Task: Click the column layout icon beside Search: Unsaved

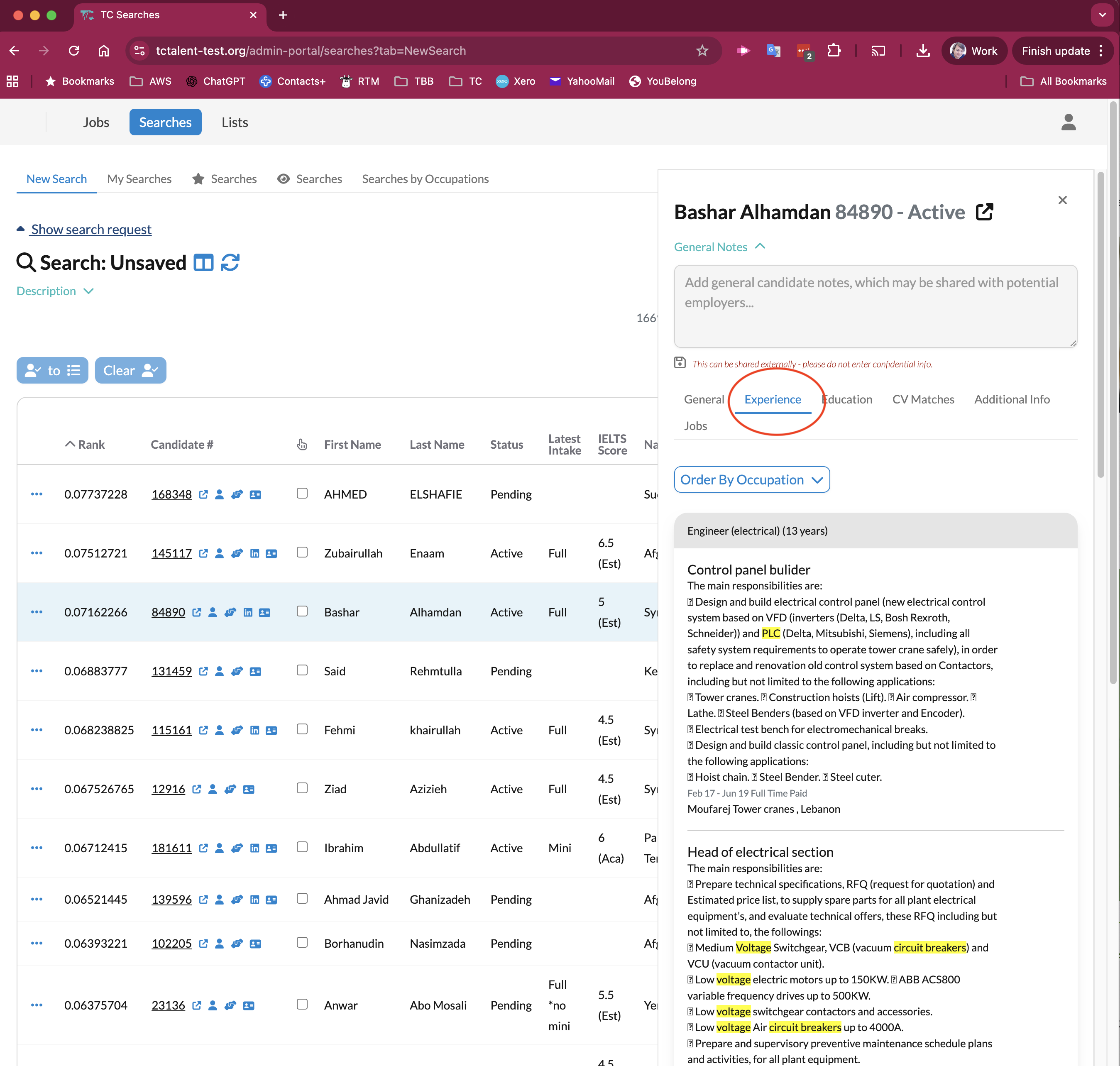Action: [x=203, y=262]
